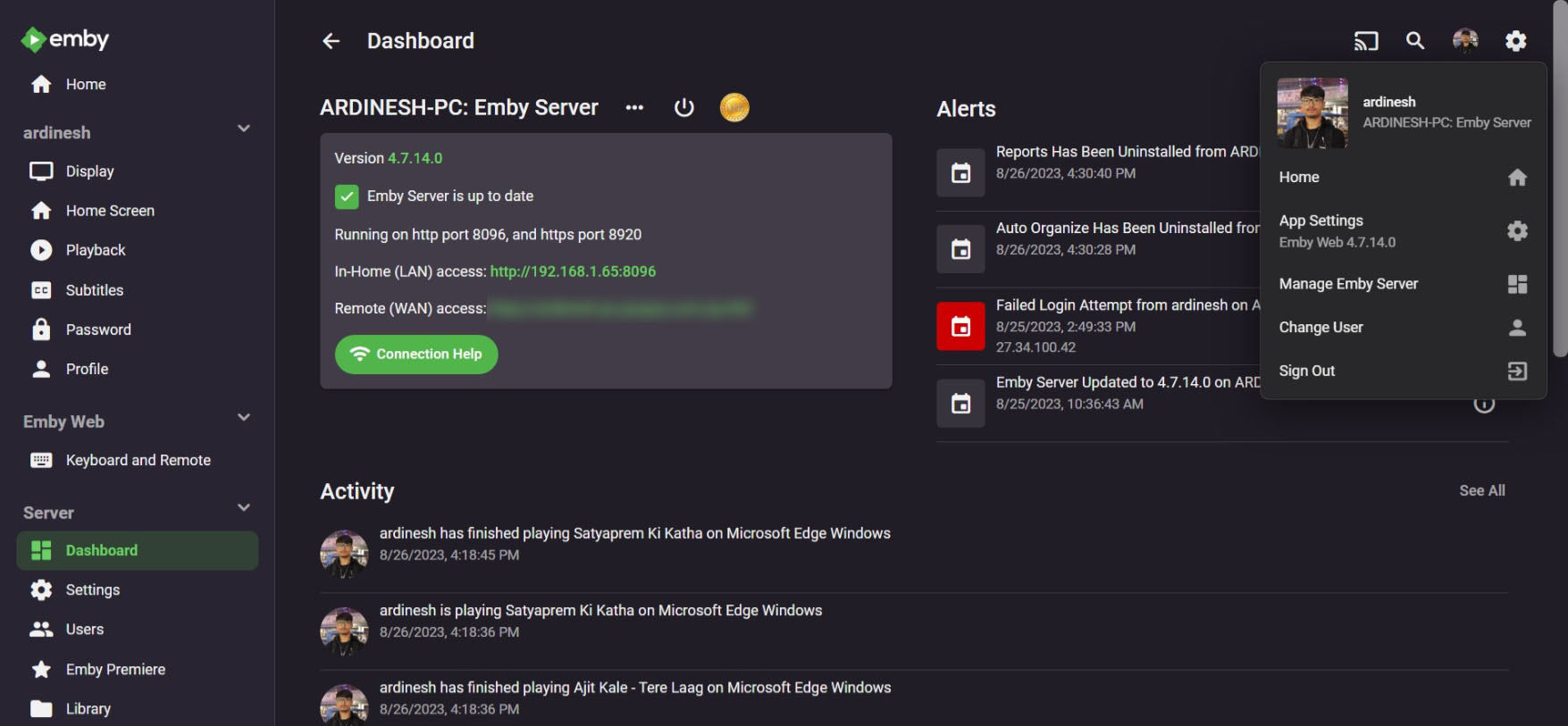Collapse the ardinesh sidebar section
Image resolution: width=1568 pixels, height=726 pixels.
click(243, 129)
